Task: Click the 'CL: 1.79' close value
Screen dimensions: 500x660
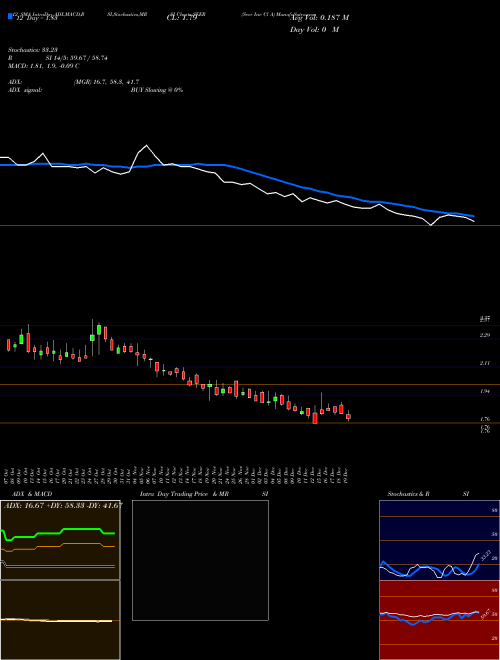Action: [181, 18]
